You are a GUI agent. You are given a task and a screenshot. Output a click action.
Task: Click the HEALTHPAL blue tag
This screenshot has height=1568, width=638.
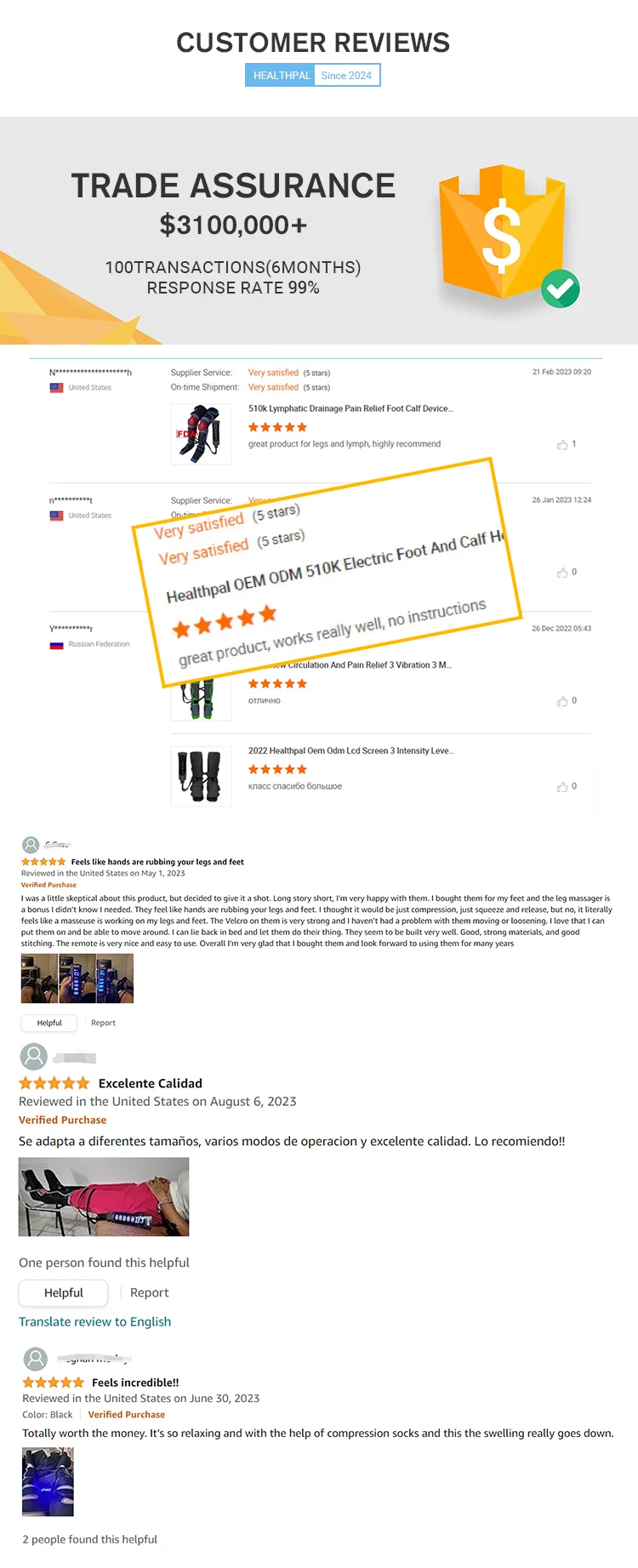tap(282, 76)
